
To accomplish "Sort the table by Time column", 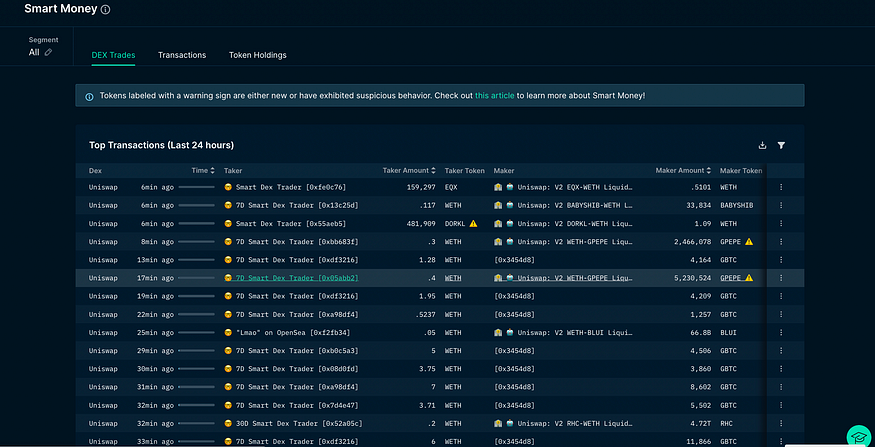I will (211, 170).
